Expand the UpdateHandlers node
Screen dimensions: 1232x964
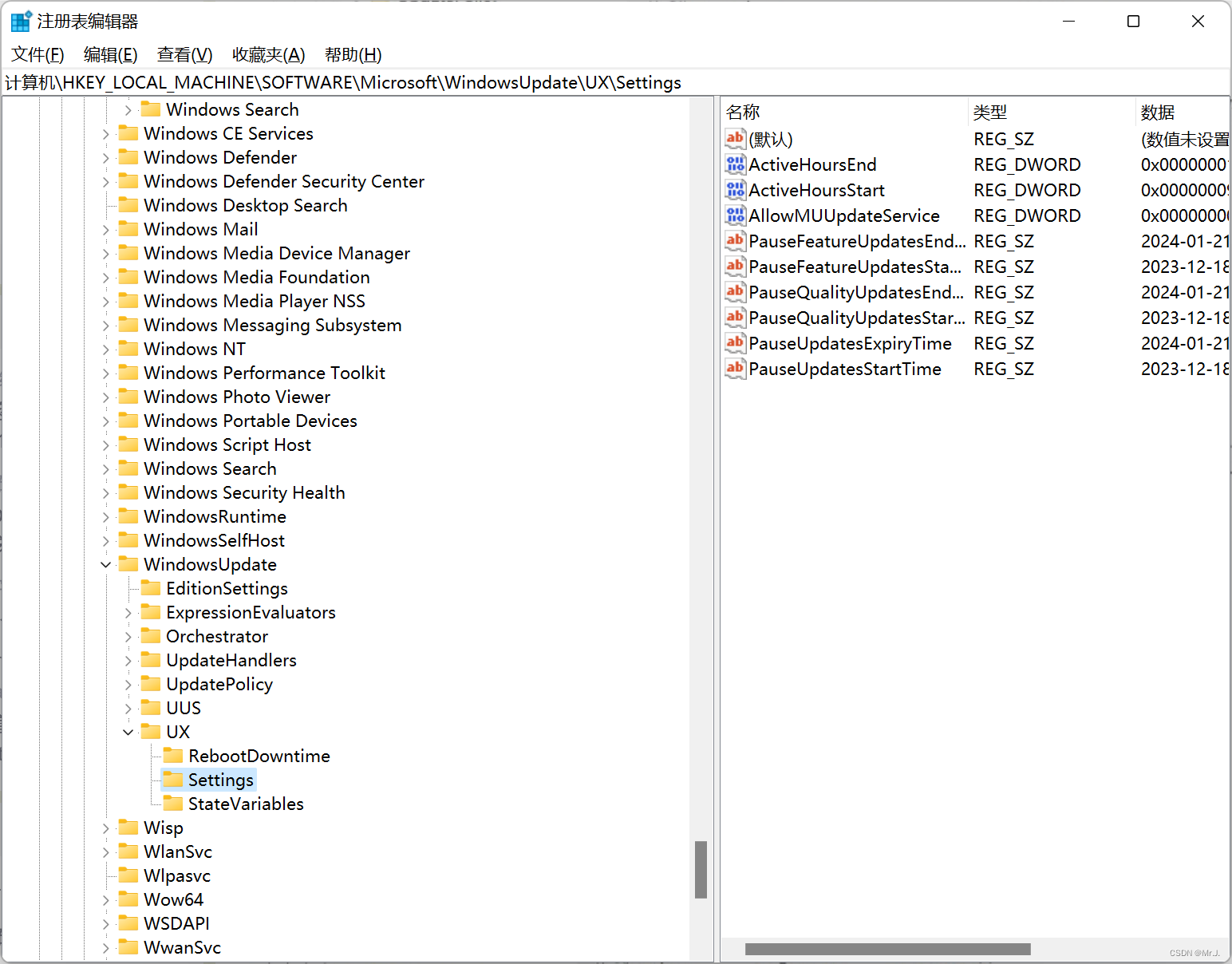click(128, 661)
